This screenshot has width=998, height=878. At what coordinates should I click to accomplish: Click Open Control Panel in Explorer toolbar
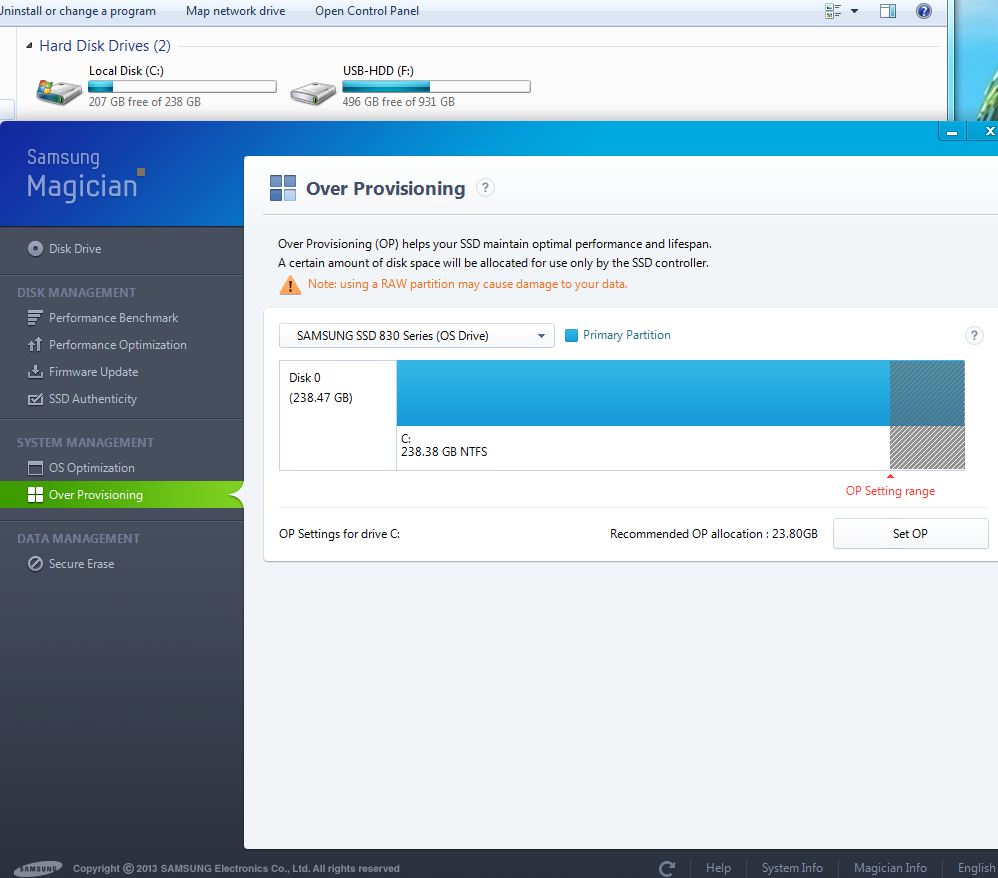[x=367, y=11]
